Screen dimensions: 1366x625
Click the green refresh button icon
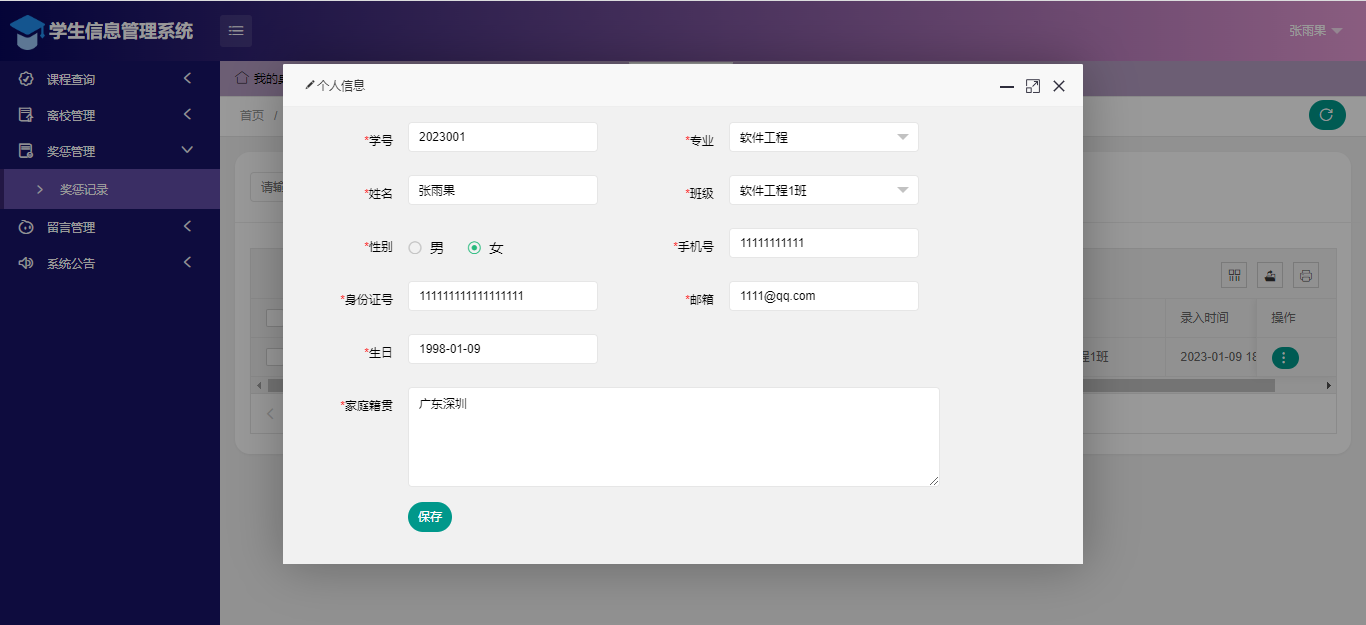point(1327,115)
